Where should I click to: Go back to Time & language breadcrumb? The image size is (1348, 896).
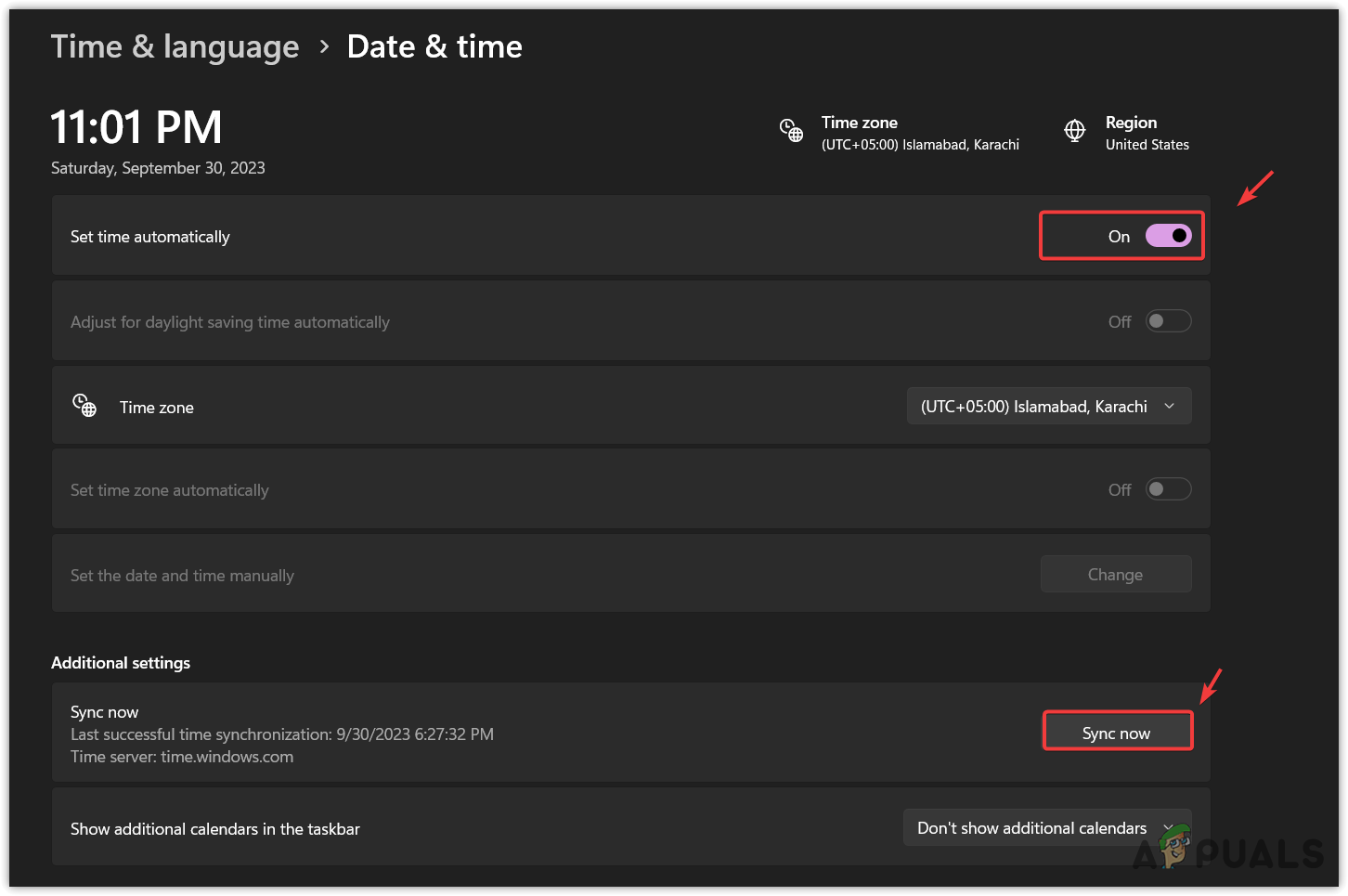tap(175, 46)
